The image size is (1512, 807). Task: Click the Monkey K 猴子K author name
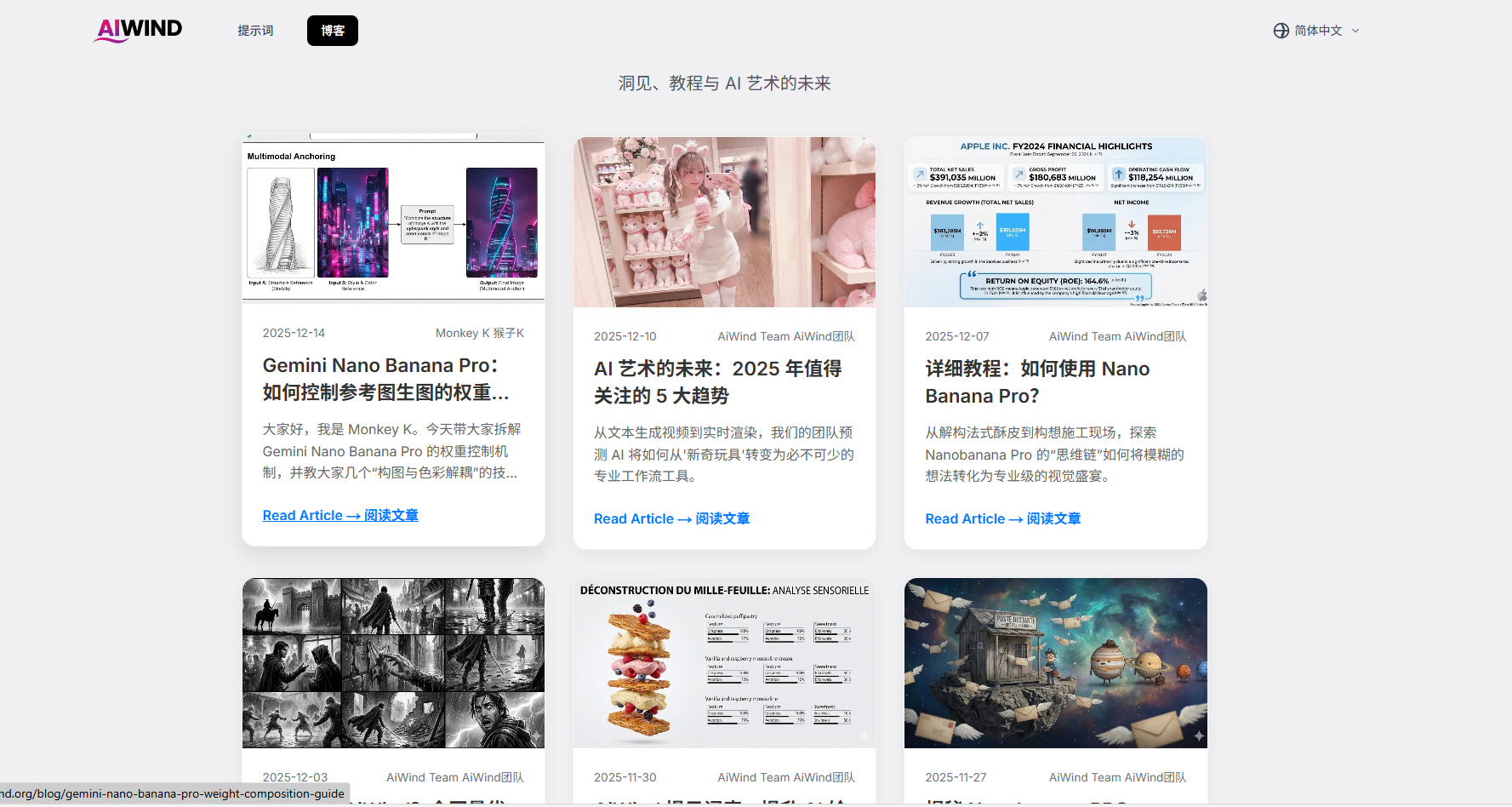(480, 333)
